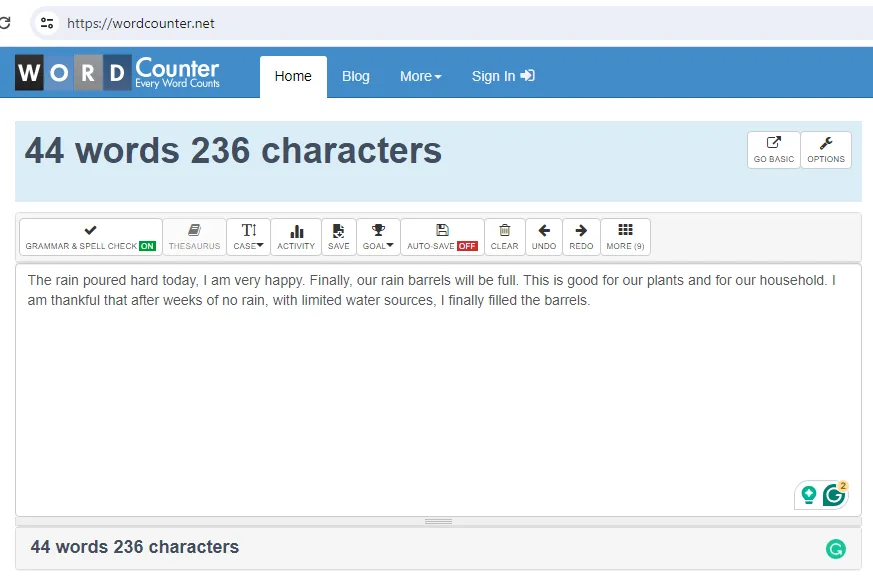Open the Thesaurus tool
The height and width of the screenshot is (578, 873).
[194, 237]
